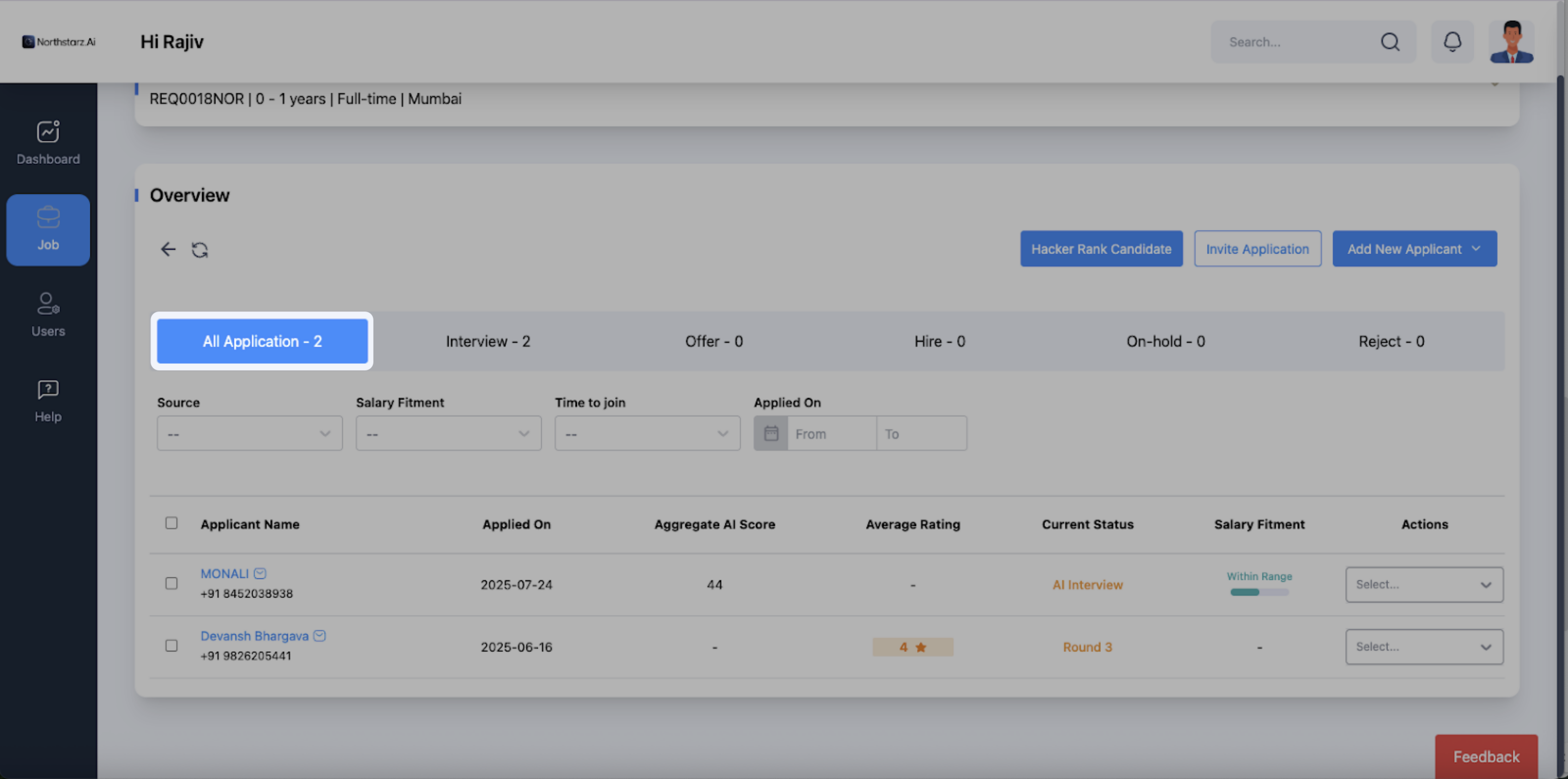Expand the Source filter dropdown

click(x=250, y=433)
